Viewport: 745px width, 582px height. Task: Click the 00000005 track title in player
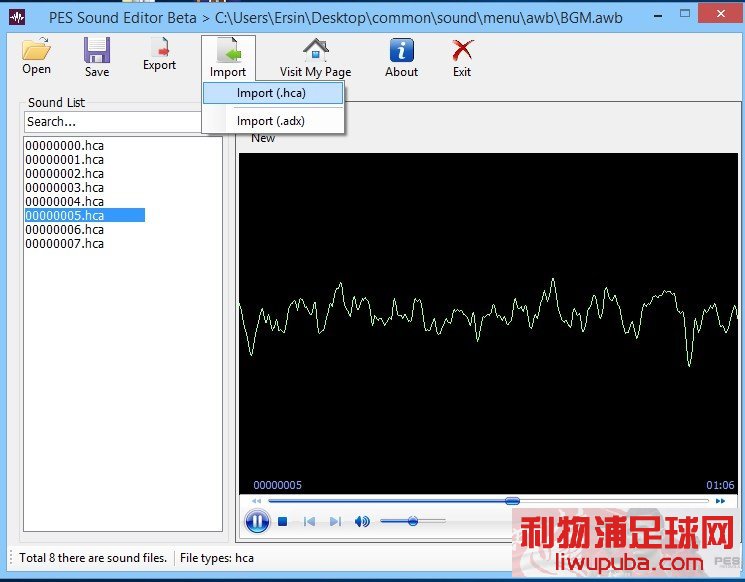click(x=277, y=485)
